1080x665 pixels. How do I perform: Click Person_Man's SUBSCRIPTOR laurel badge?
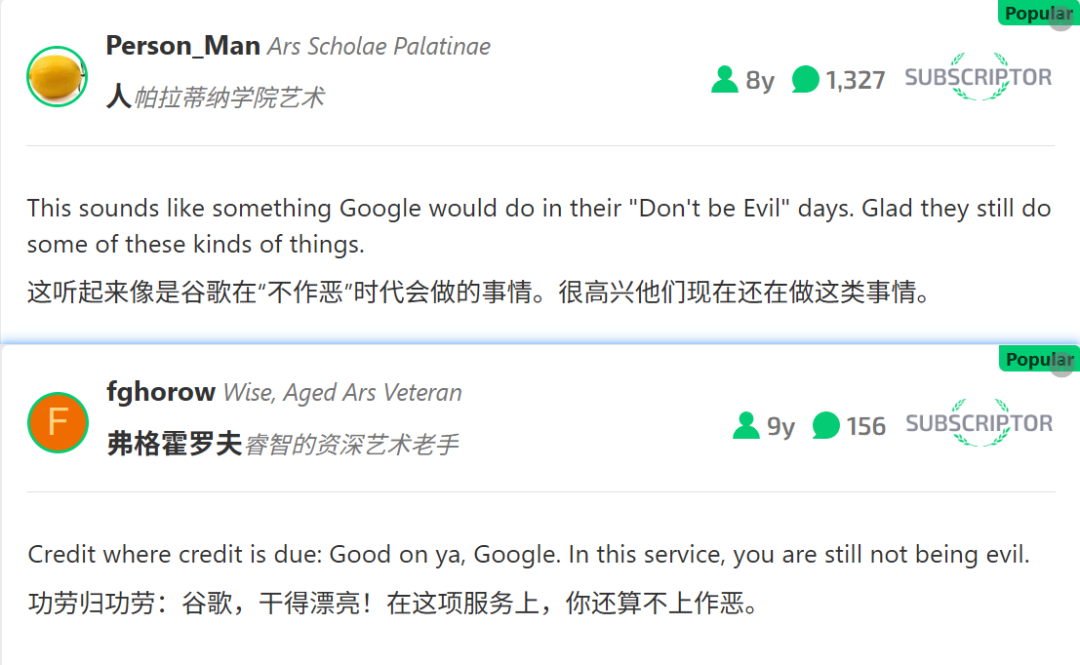(978, 77)
